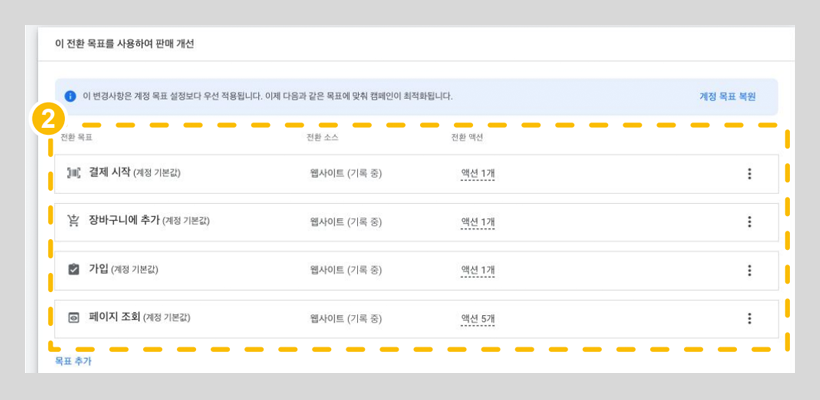
Task: Click the barcode icon beside 결제 시작
Action: pos(73,173)
